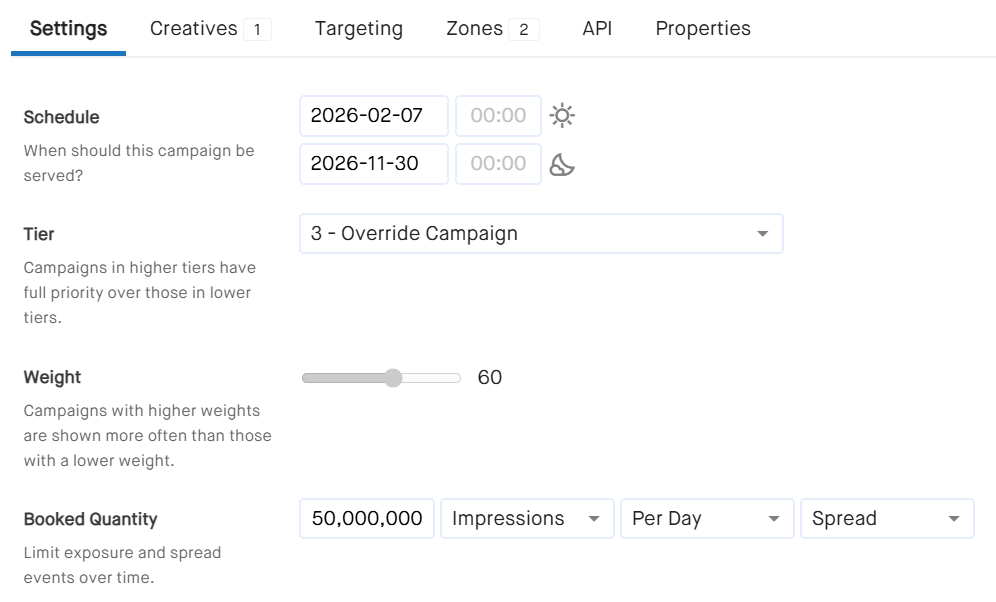Click the Weight slider handle
Viewport: 996px width, 602px height.
click(x=393, y=378)
